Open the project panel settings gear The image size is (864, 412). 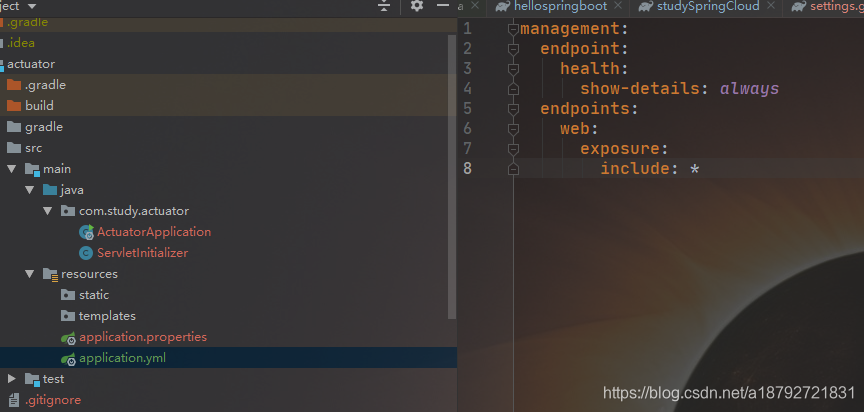point(417,6)
